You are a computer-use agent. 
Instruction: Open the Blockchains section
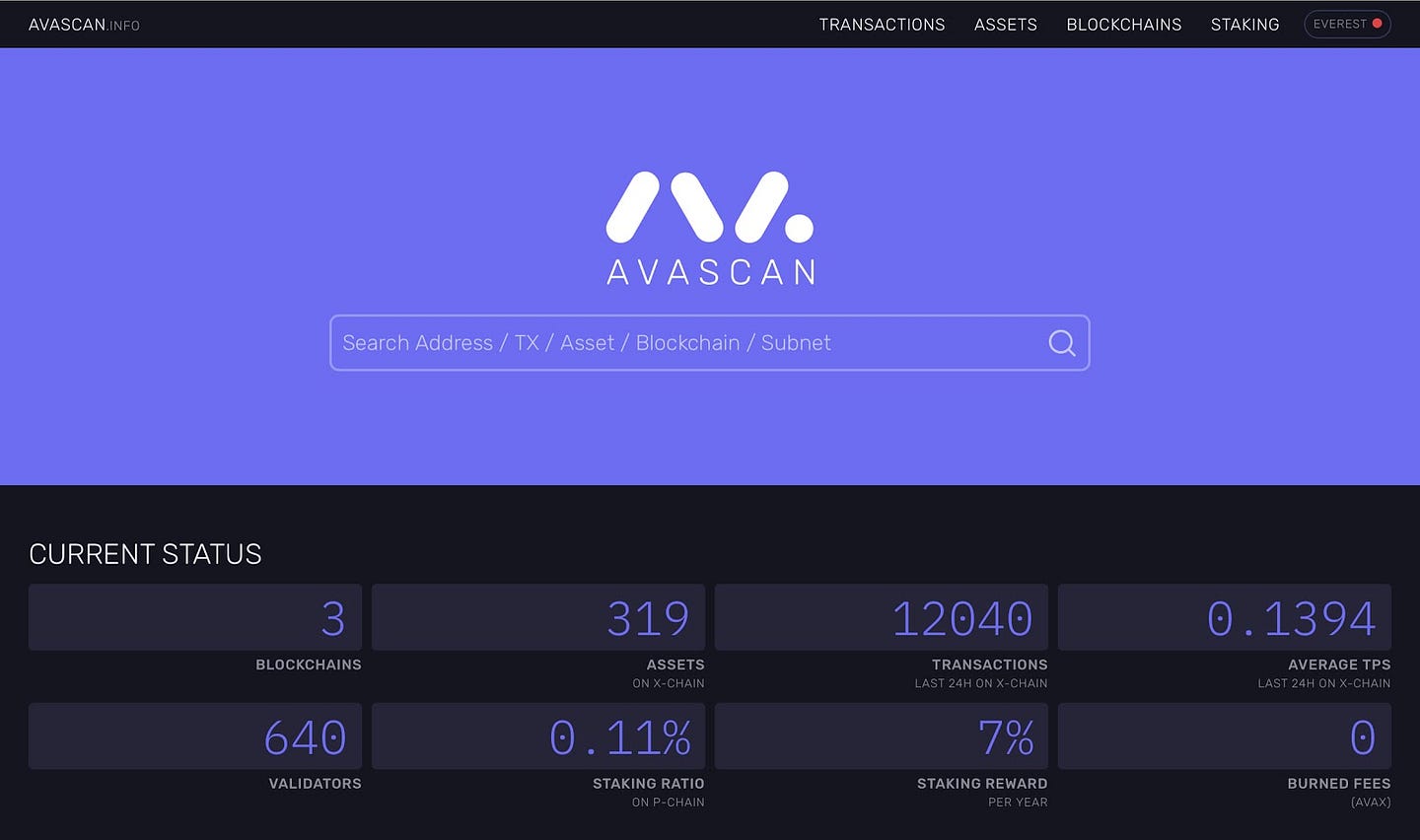(x=1123, y=25)
